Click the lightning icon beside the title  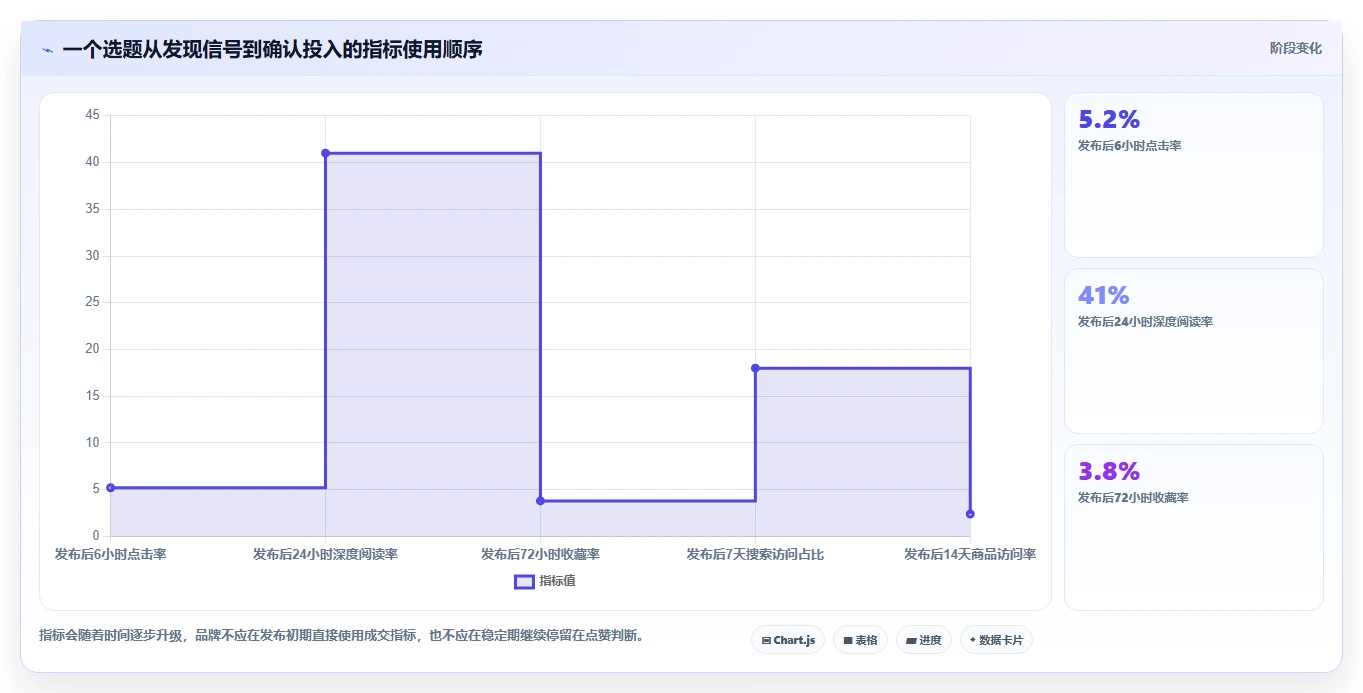47,49
